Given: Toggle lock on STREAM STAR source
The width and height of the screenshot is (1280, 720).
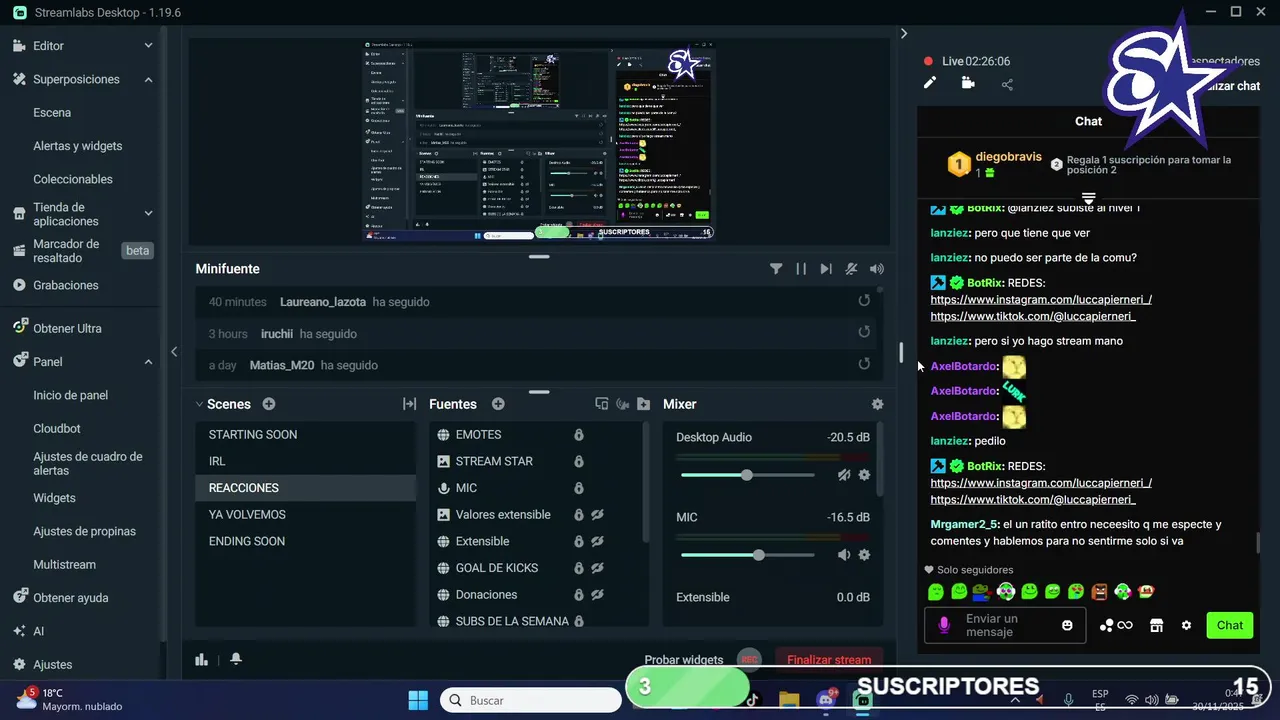Looking at the screenshot, I should click(578, 461).
